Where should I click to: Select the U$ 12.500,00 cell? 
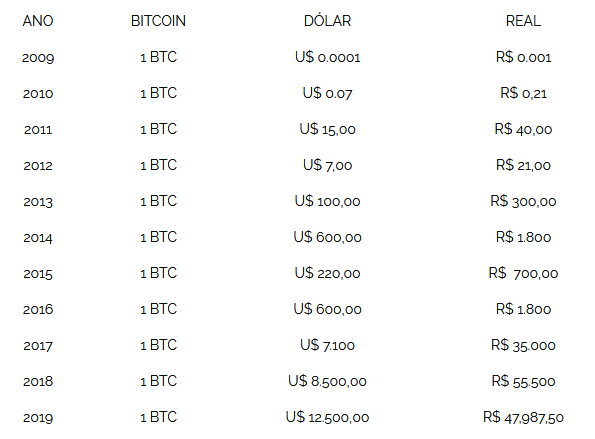point(327,417)
